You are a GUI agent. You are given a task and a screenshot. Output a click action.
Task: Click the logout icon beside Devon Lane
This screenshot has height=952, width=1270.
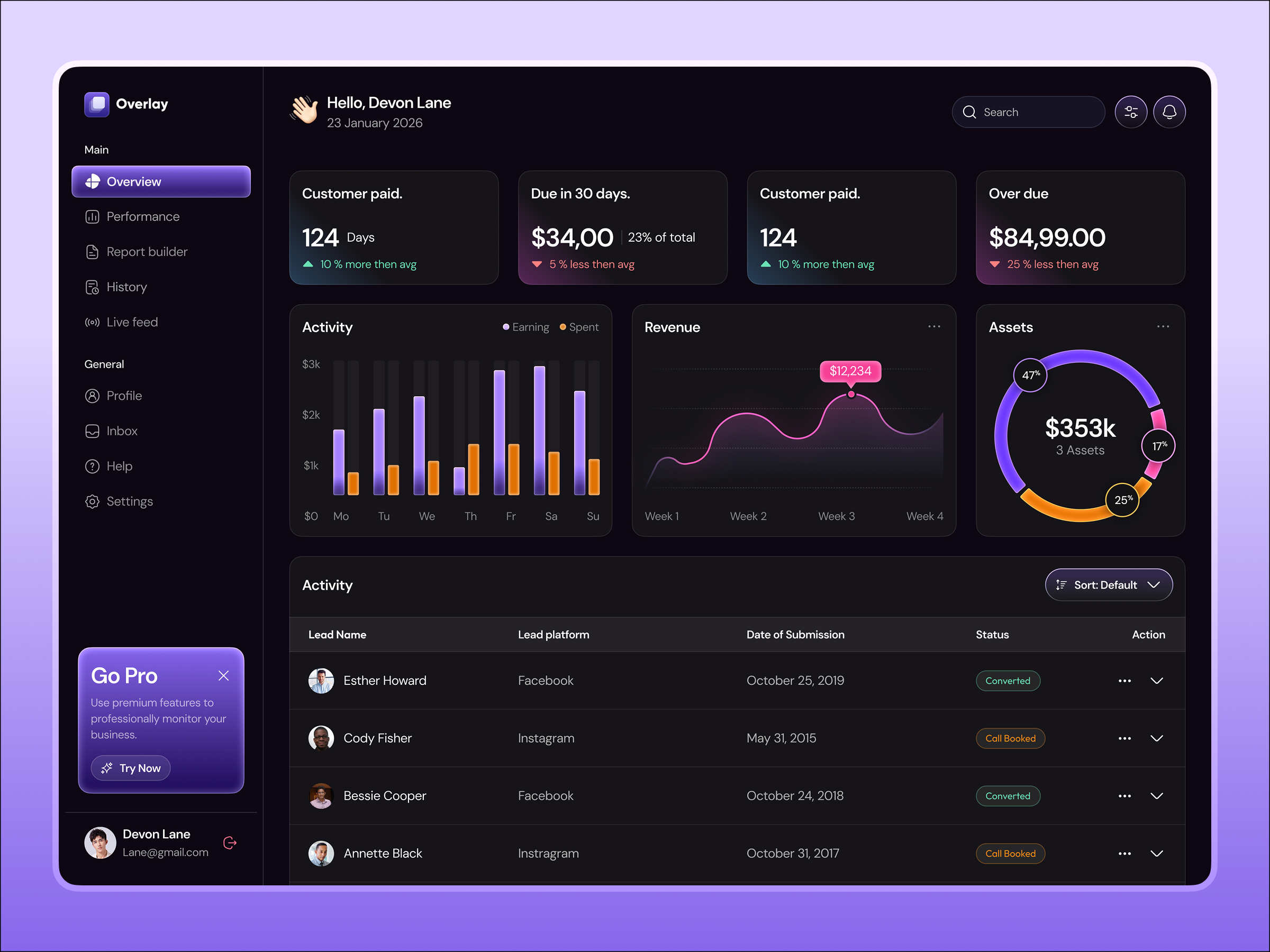pos(230,843)
